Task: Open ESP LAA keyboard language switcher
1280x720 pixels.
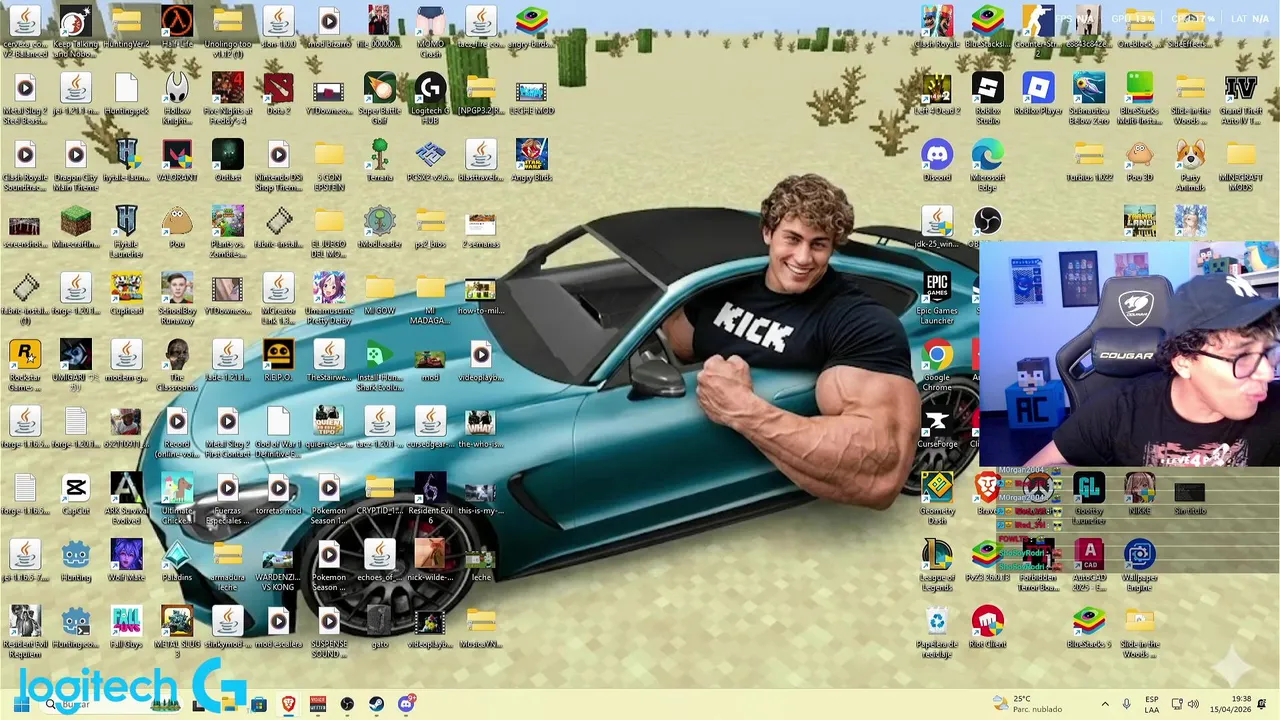Action: click(1152, 704)
